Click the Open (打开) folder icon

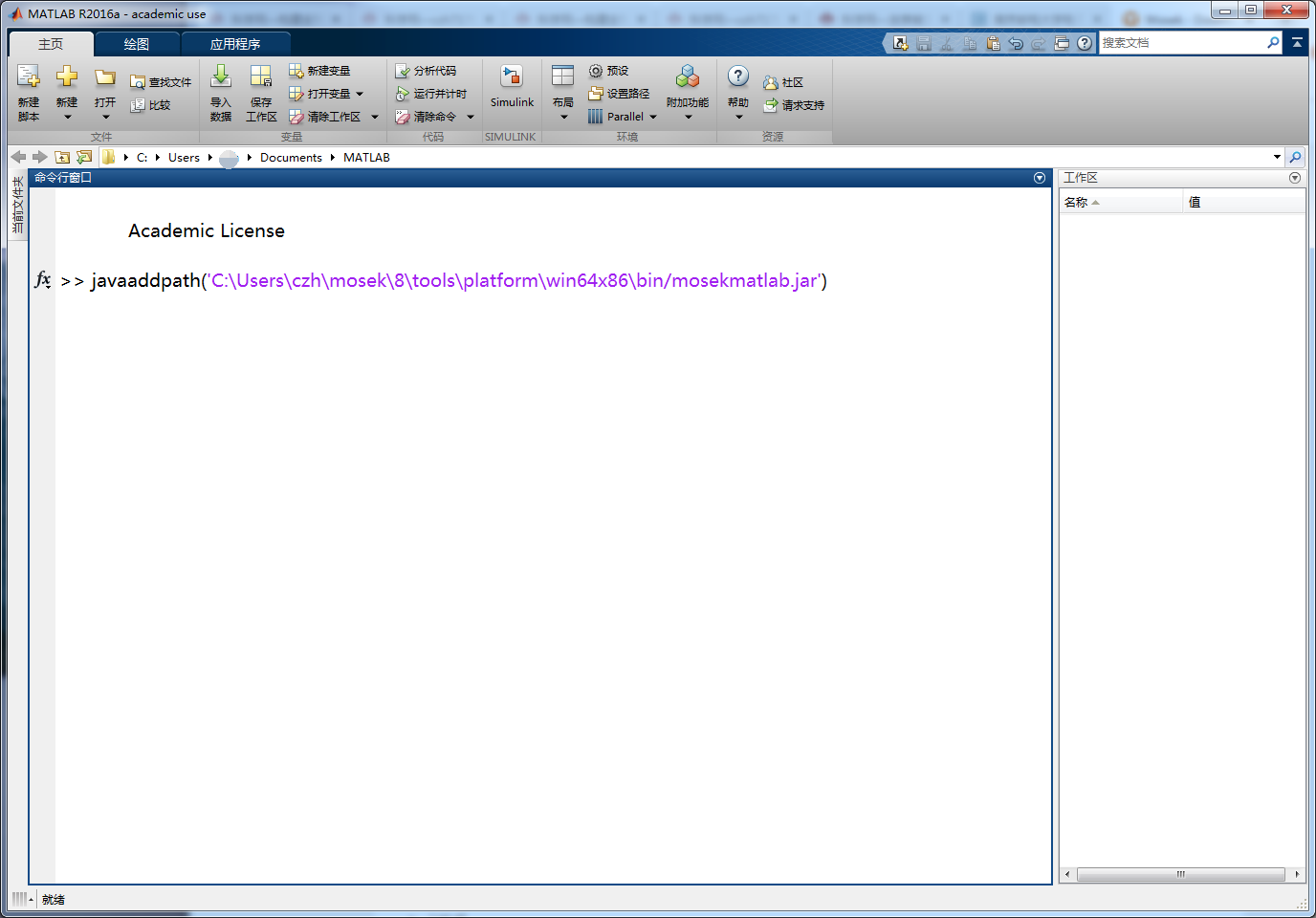tap(105, 76)
